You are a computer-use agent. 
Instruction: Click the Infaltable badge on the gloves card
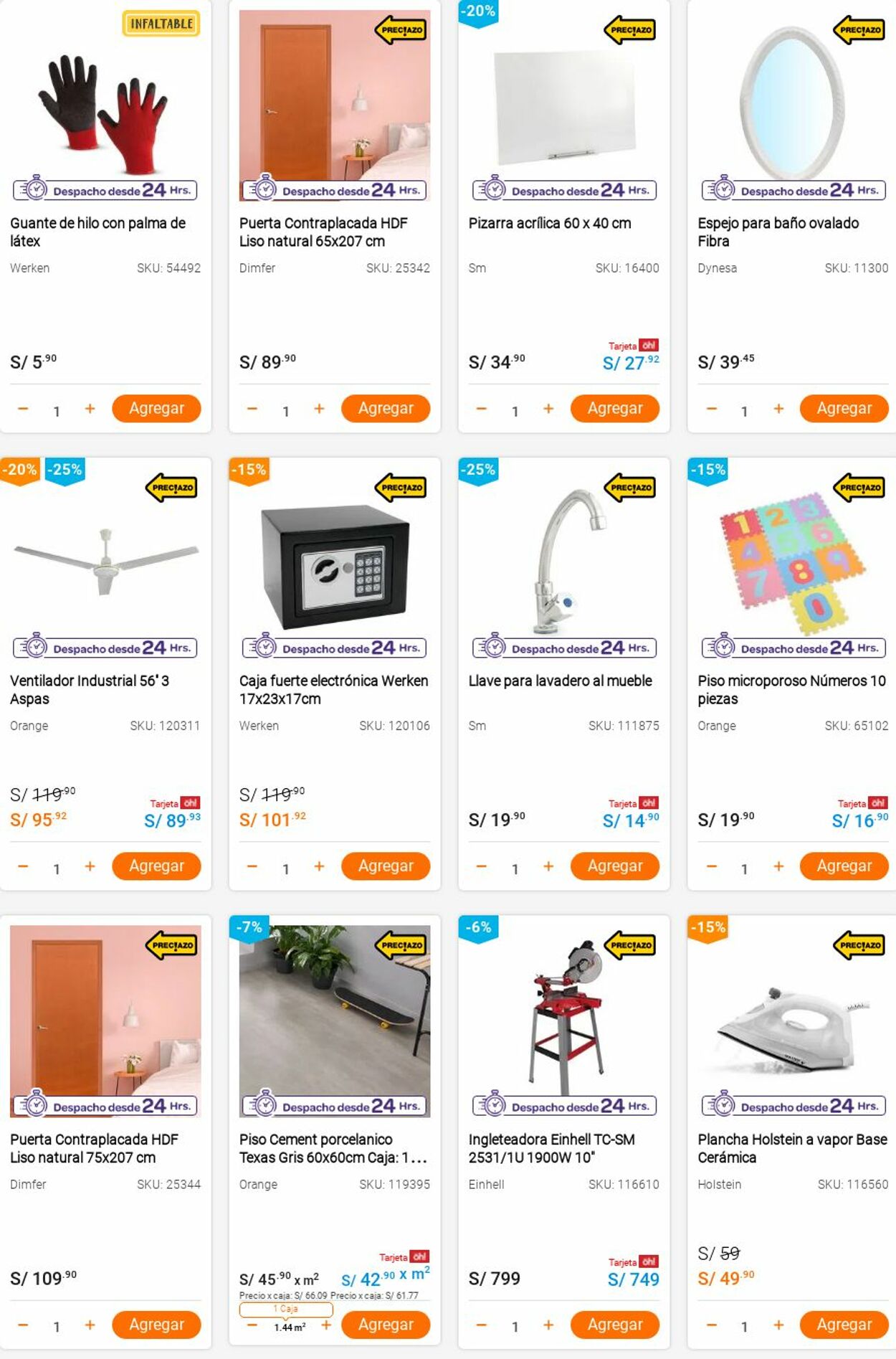161,24
